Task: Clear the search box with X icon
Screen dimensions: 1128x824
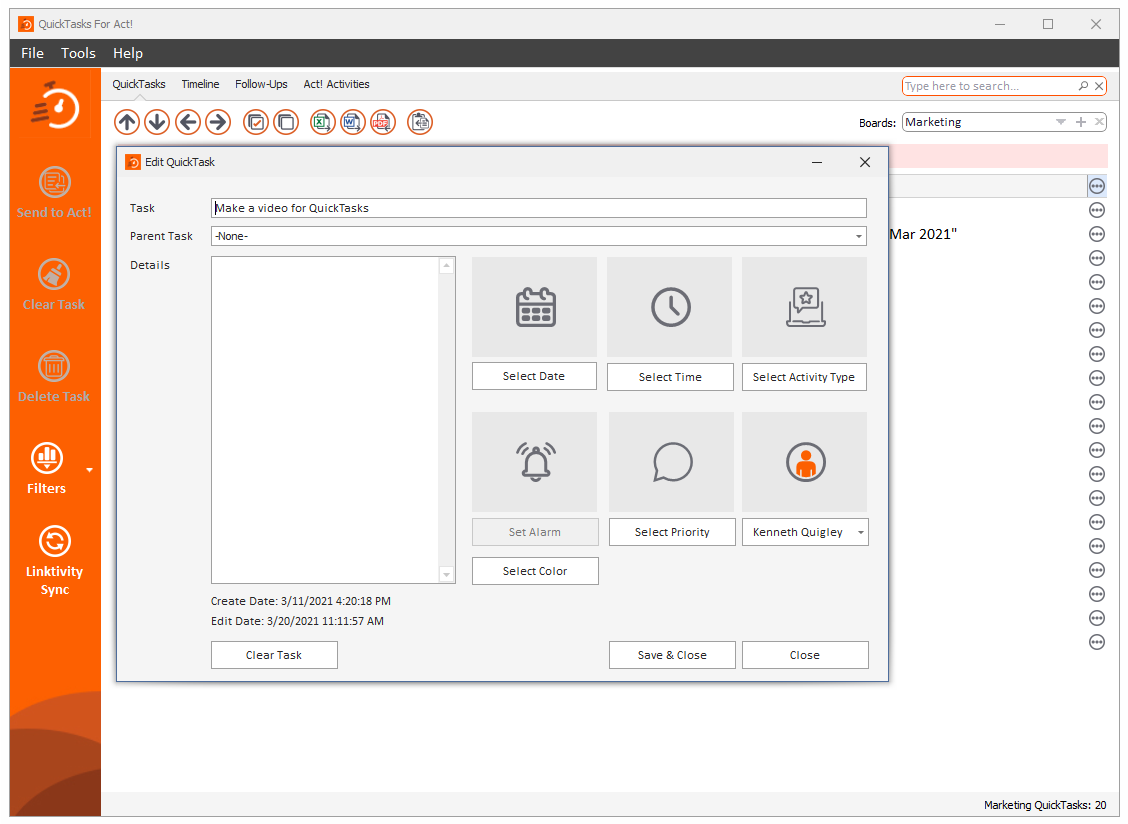Action: tap(1099, 86)
